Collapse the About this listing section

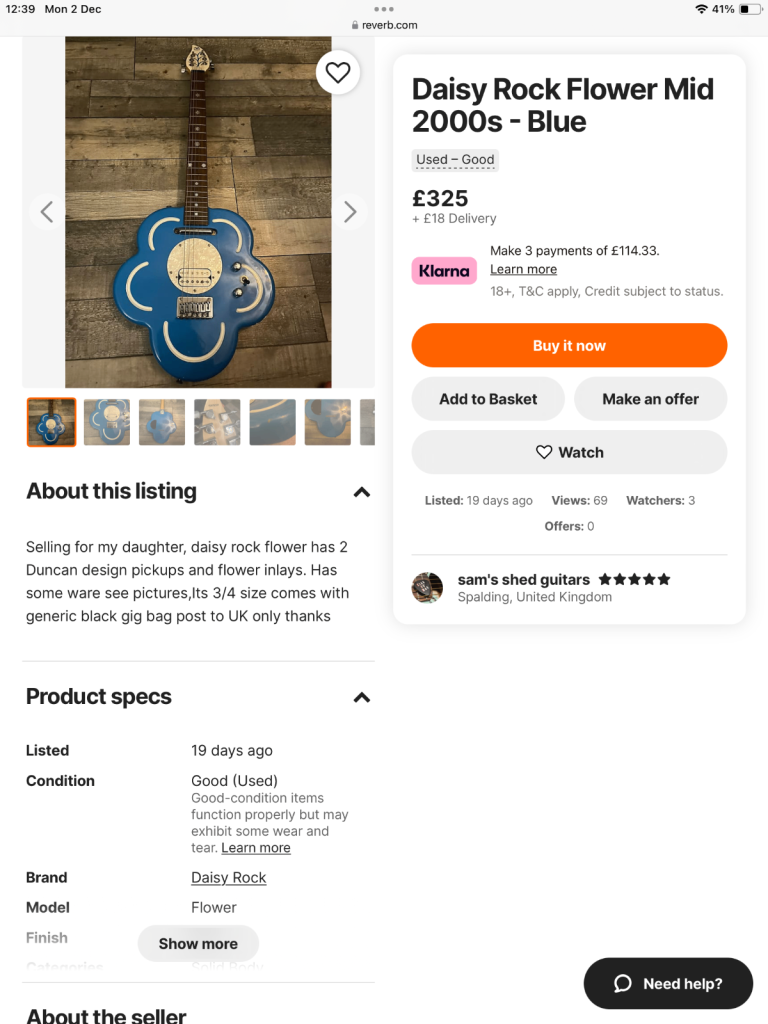(x=362, y=492)
